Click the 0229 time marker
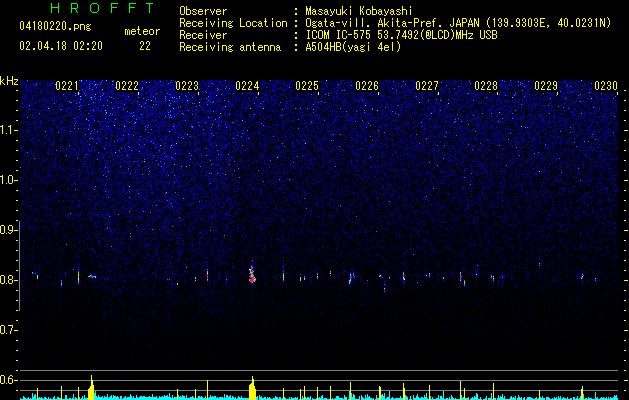The width and height of the screenshot is (629, 400). (546, 86)
